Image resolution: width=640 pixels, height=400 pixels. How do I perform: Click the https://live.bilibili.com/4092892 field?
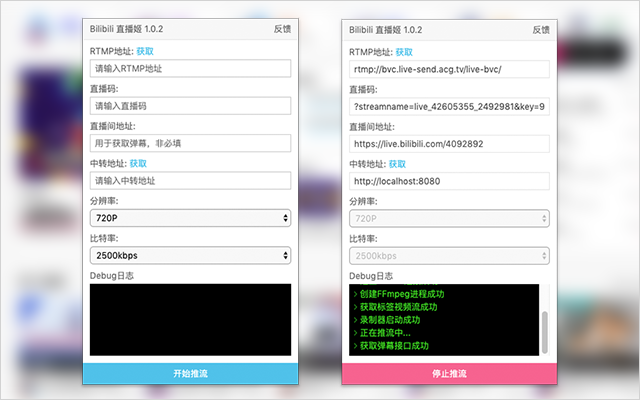coord(449,144)
